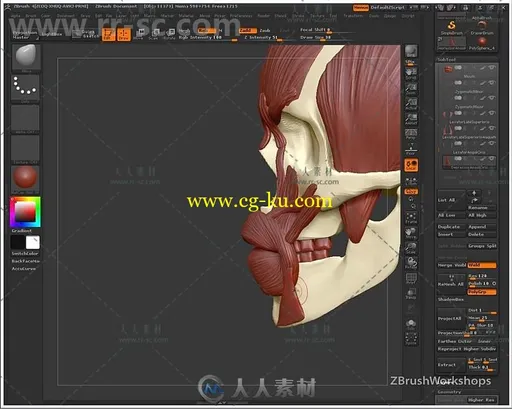
Task: Click the Scale view icon on right shelf
Action: 411,248
